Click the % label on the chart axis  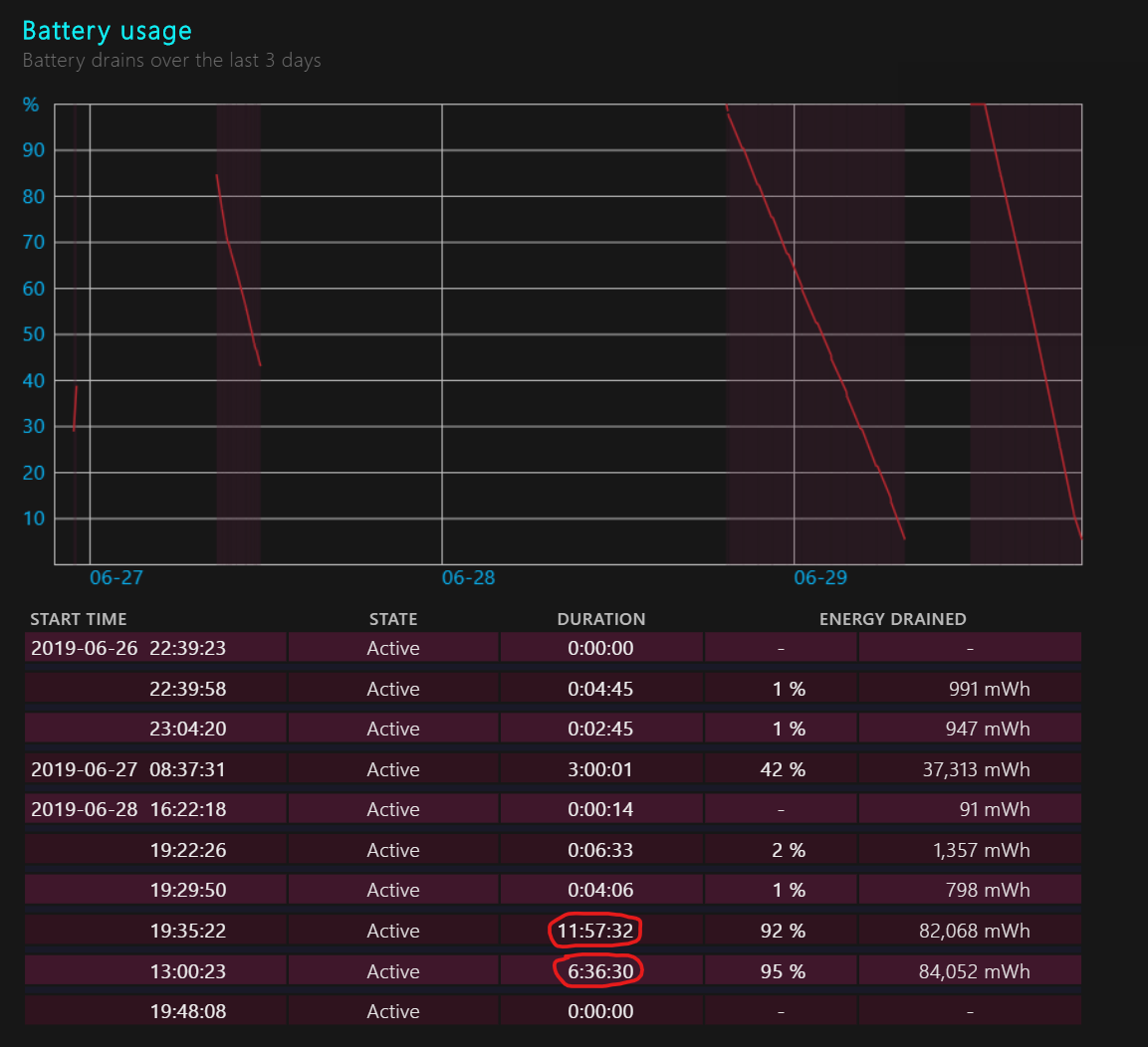(x=31, y=105)
